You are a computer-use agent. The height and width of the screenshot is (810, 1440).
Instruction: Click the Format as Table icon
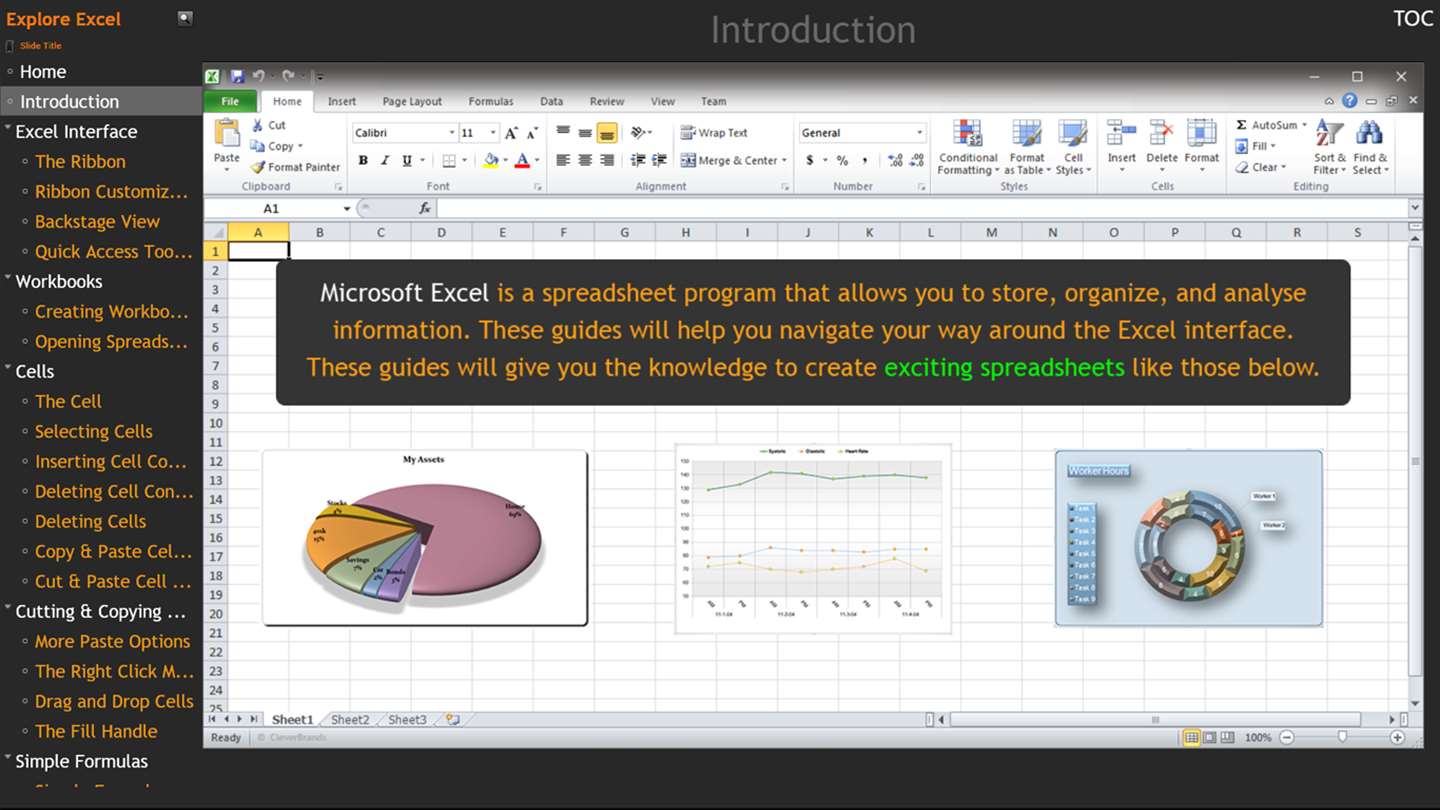click(x=1027, y=133)
